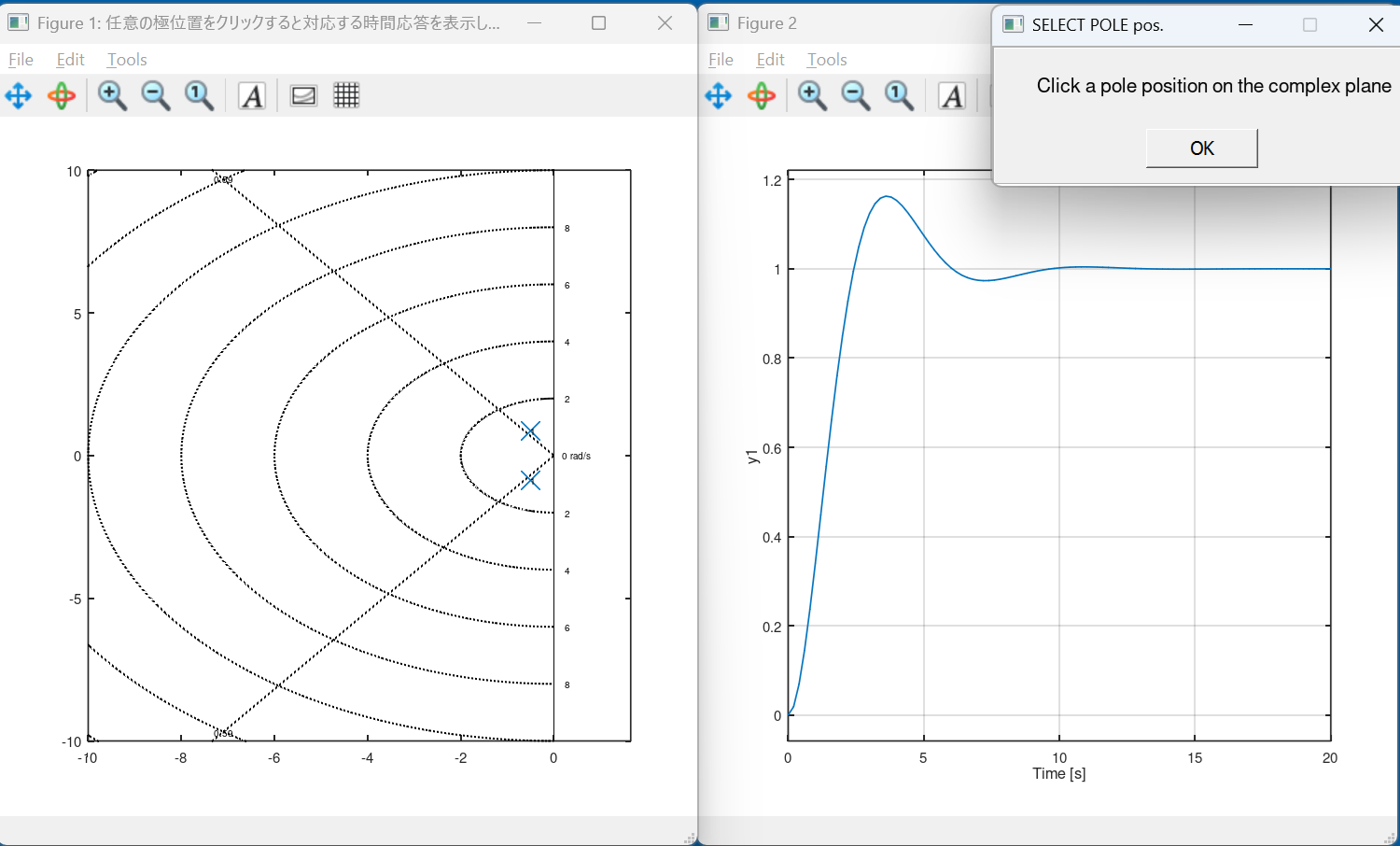This screenshot has height=846, width=1400.
Task: Open the Tools menu in Figure 1
Action: pyautogui.click(x=127, y=60)
